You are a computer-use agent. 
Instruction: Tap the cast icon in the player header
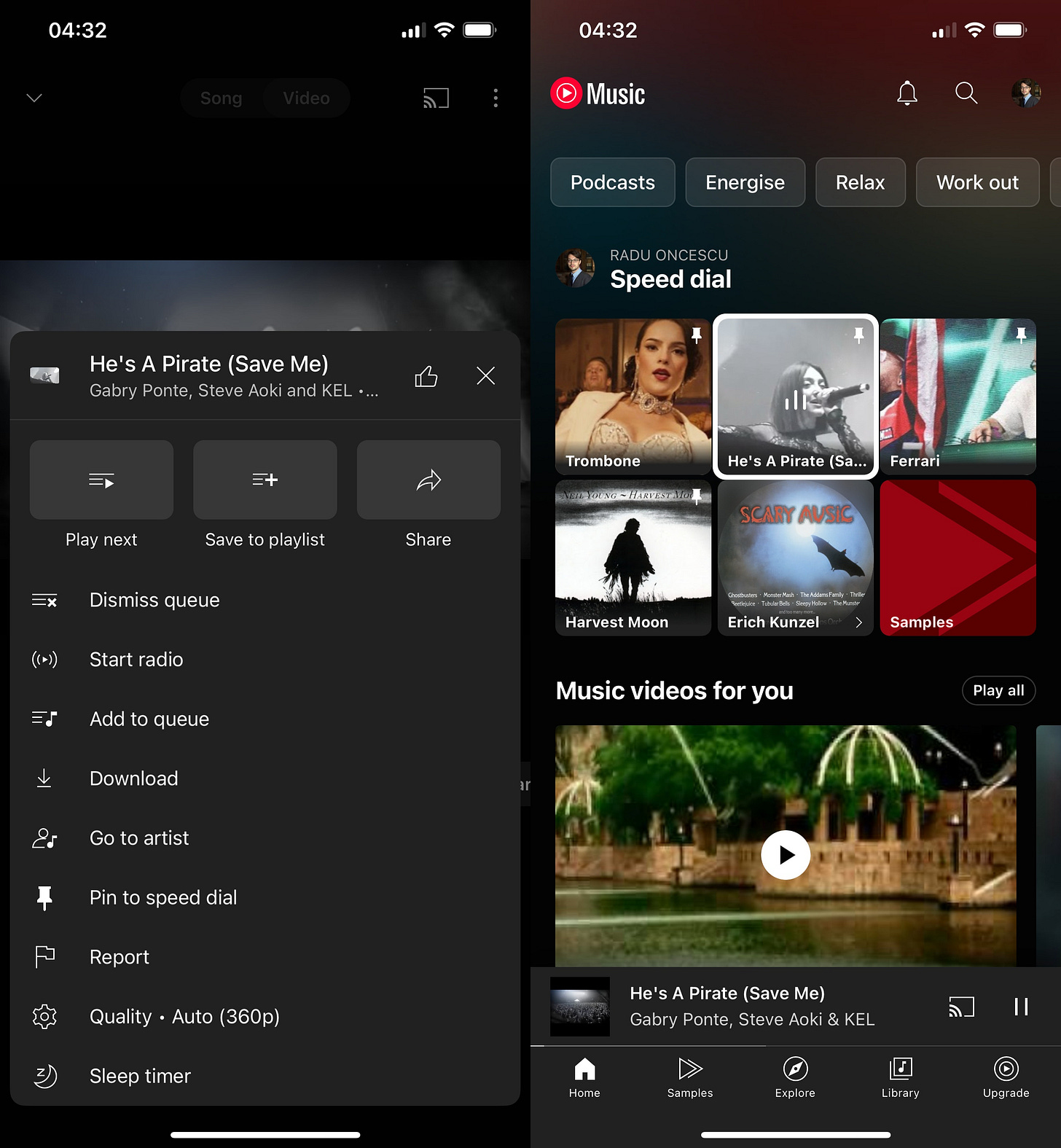(436, 98)
